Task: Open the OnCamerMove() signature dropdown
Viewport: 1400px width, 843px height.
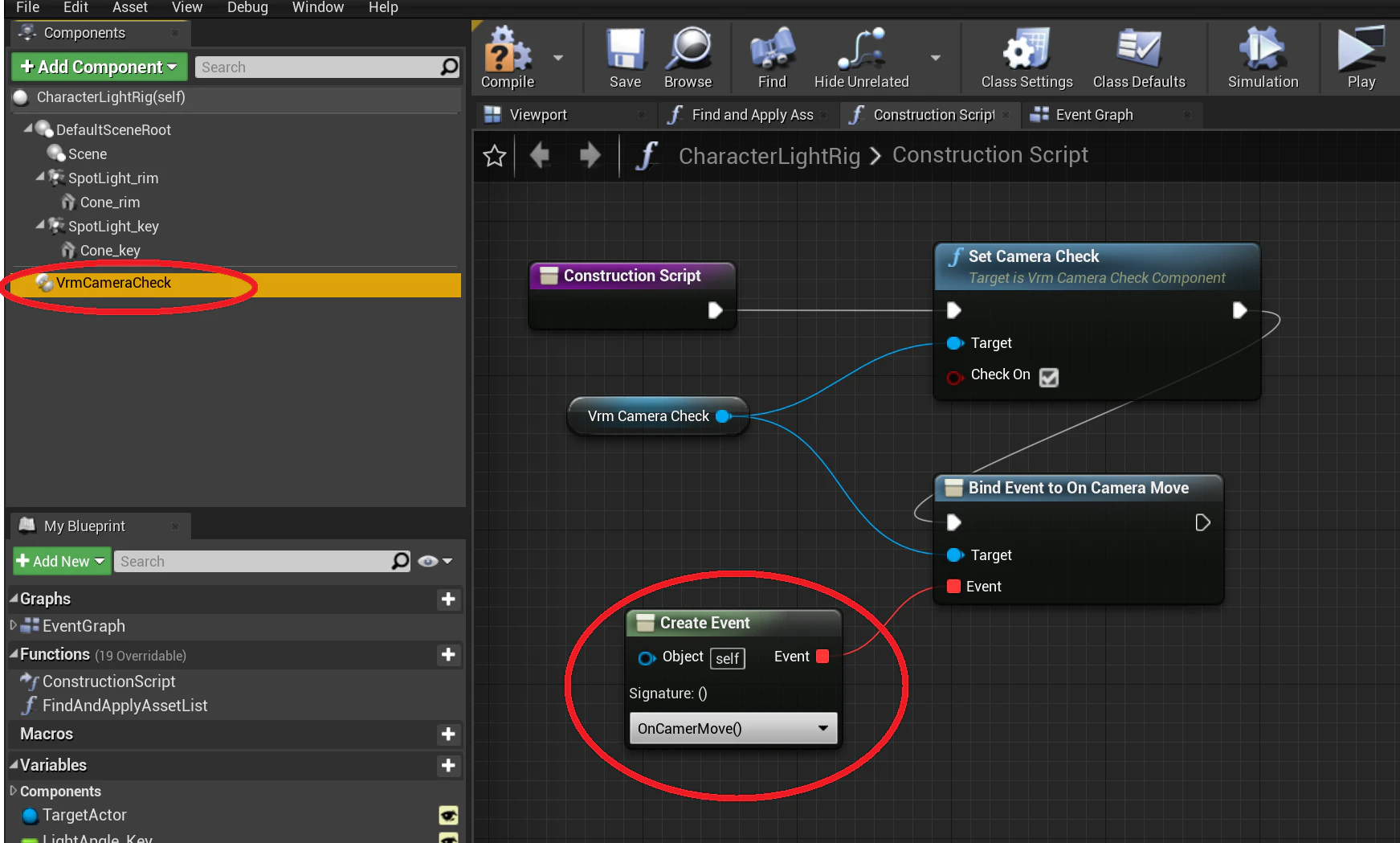Action: (x=733, y=728)
